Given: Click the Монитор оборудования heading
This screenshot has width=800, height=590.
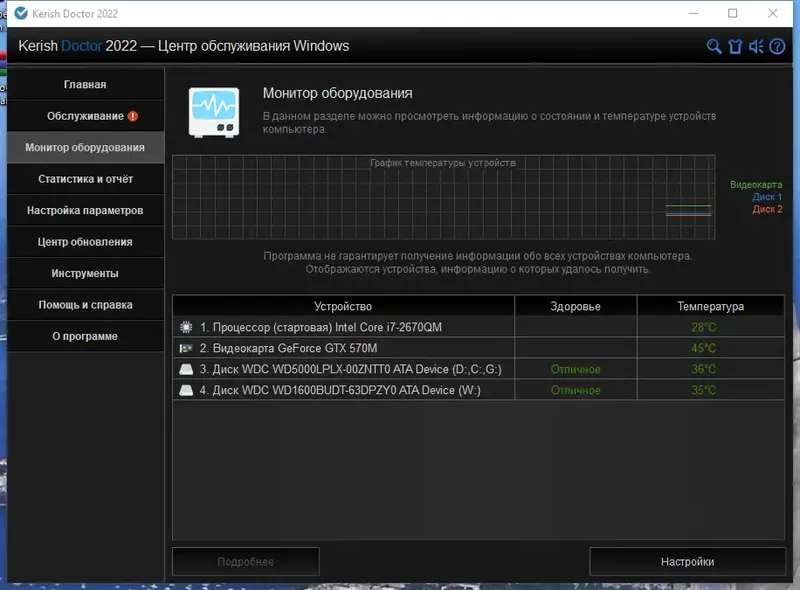Looking at the screenshot, I should tap(337, 93).
